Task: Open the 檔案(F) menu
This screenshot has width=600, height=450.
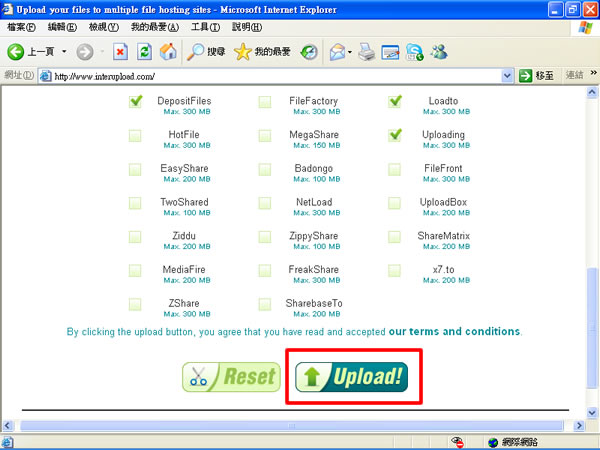Action: 21,27
